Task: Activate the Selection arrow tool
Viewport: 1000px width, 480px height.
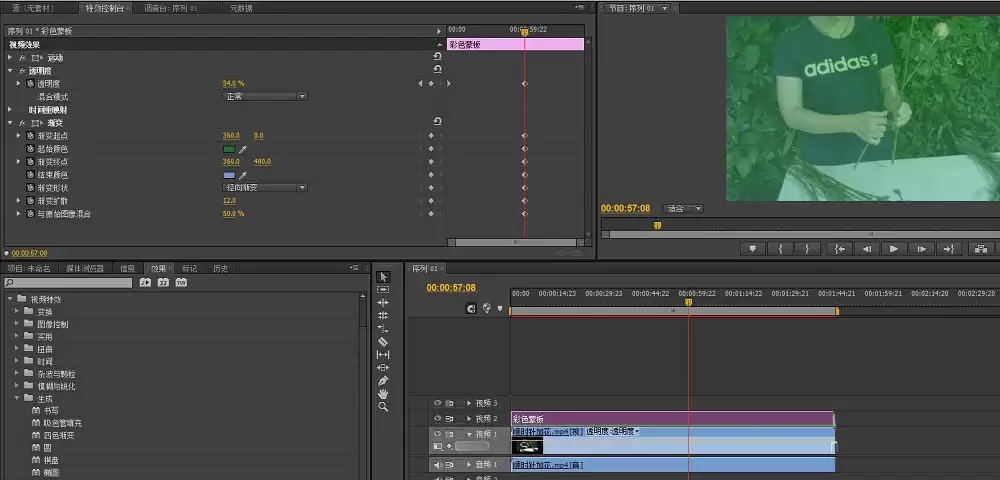Action: (383, 277)
